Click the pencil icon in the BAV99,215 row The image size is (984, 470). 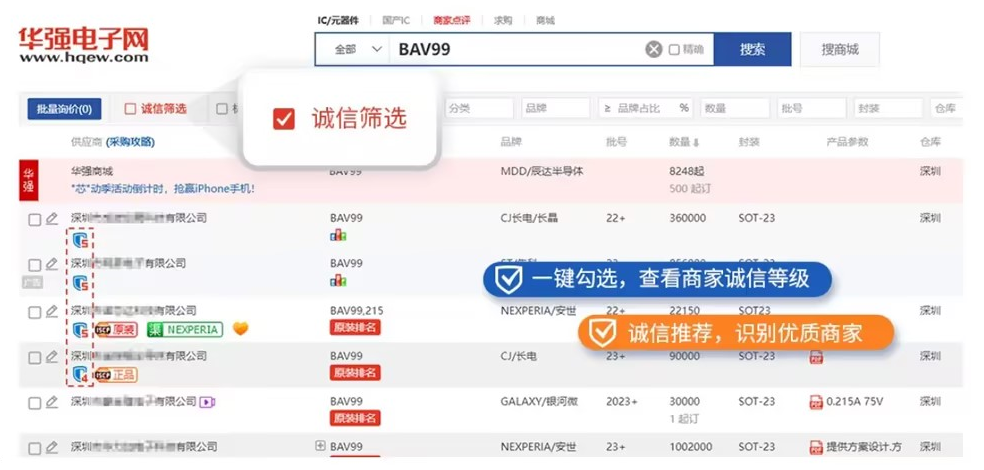pos(52,311)
